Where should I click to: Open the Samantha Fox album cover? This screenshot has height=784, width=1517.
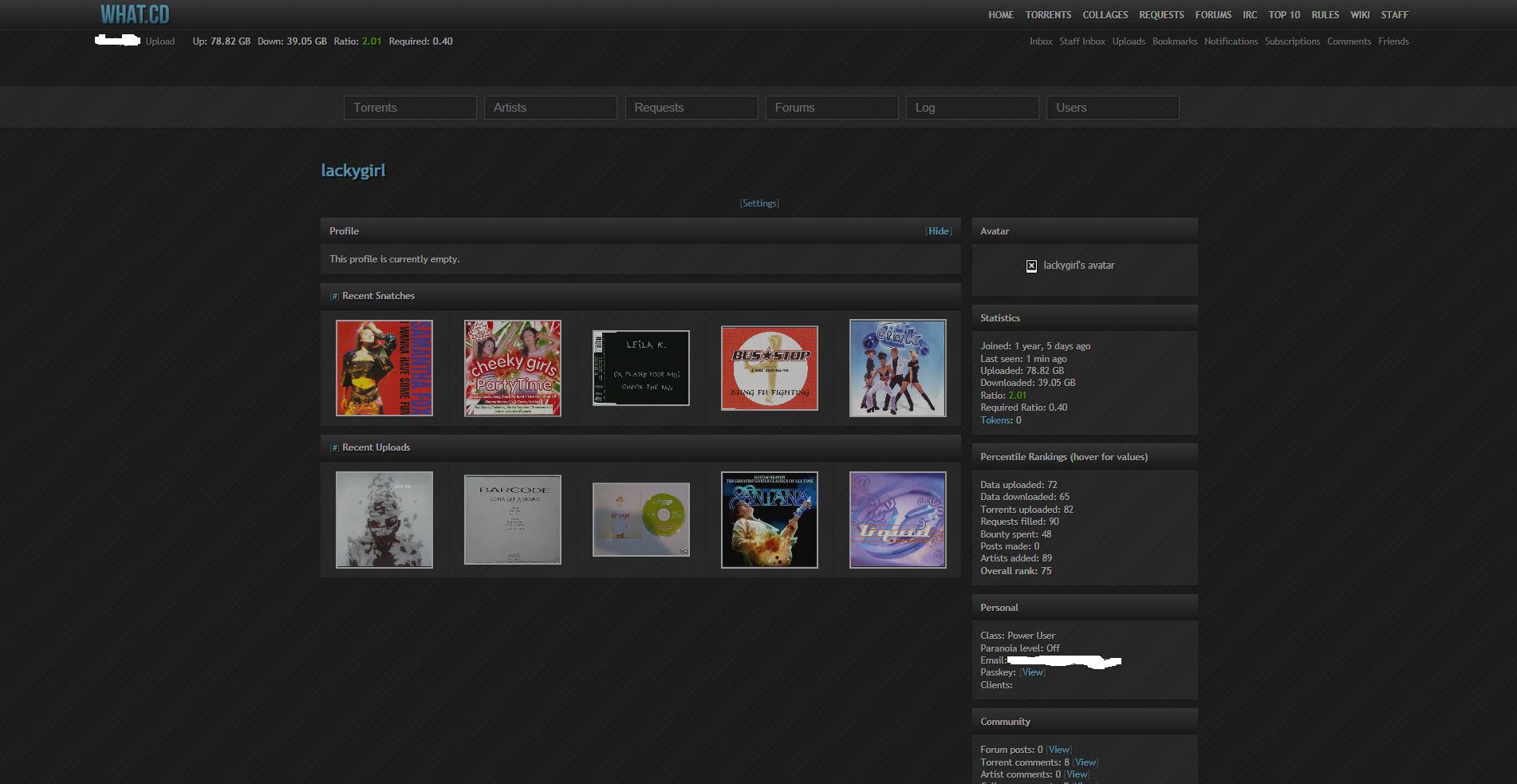pos(384,368)
